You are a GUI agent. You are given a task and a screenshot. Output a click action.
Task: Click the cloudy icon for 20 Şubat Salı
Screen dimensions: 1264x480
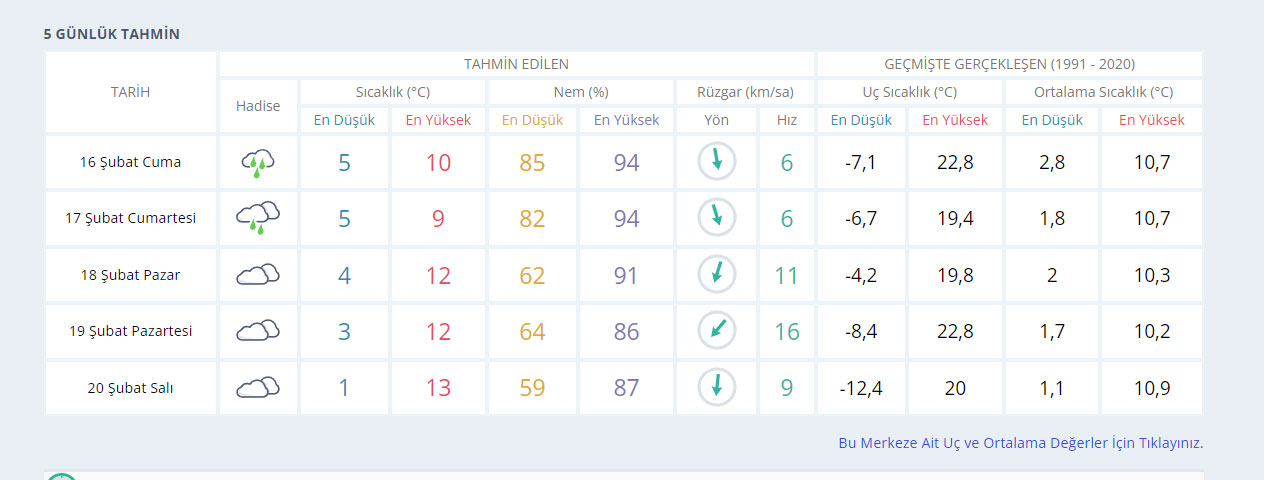[258, 388]
